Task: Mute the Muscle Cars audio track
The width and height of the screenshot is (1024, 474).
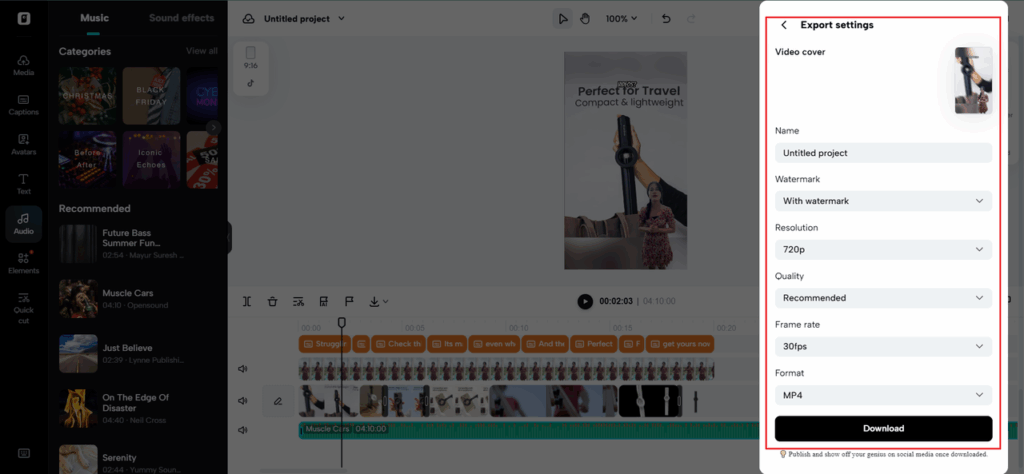Action: [243, 430]
